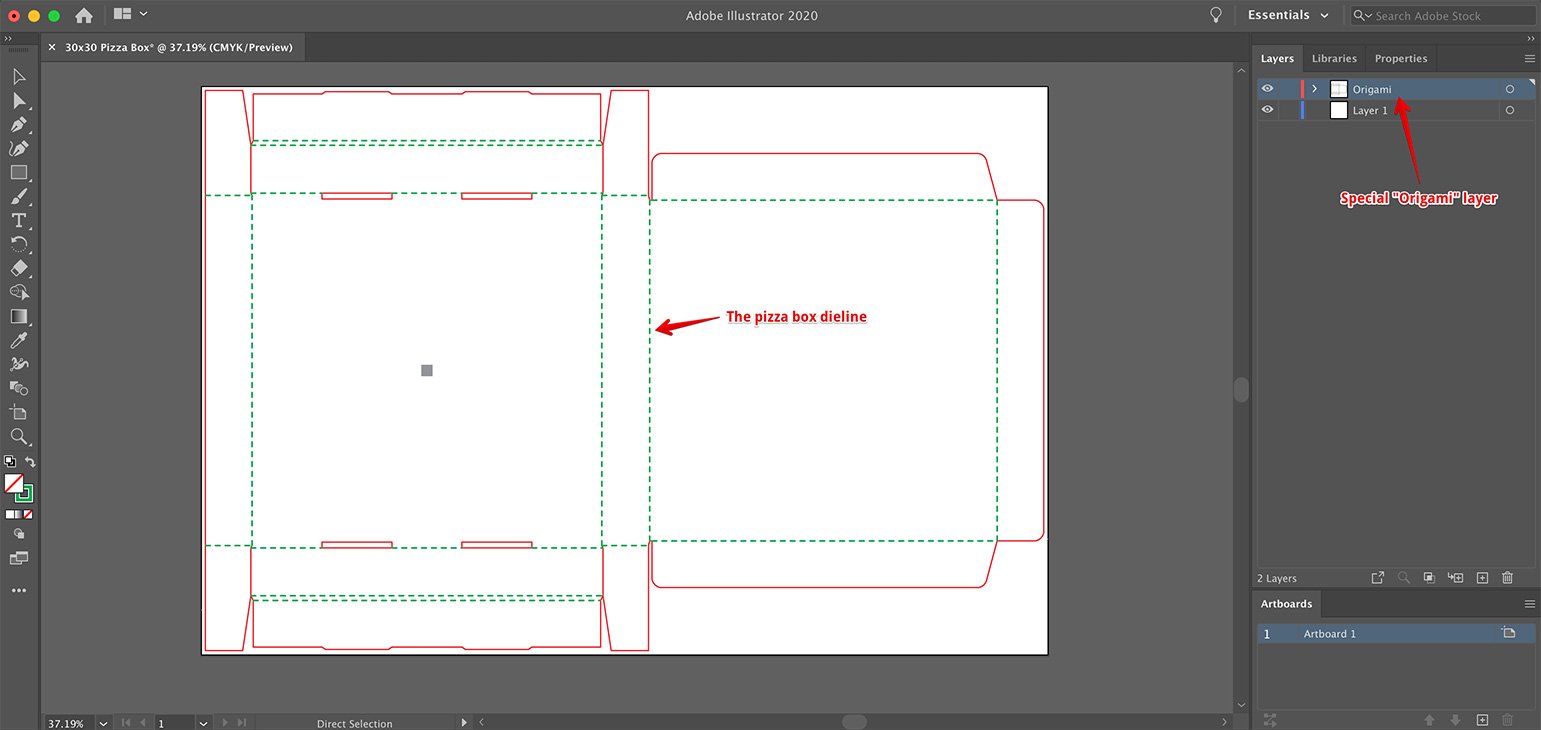Open the zoom level dropdown

(x=102, y=722)
